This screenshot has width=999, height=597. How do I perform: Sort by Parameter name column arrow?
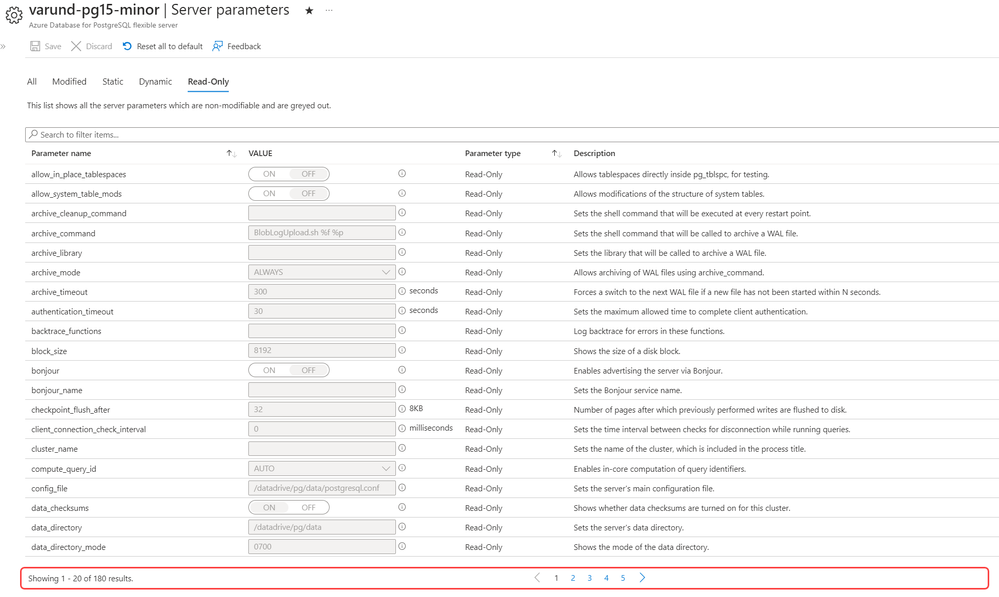click(231, 154)
